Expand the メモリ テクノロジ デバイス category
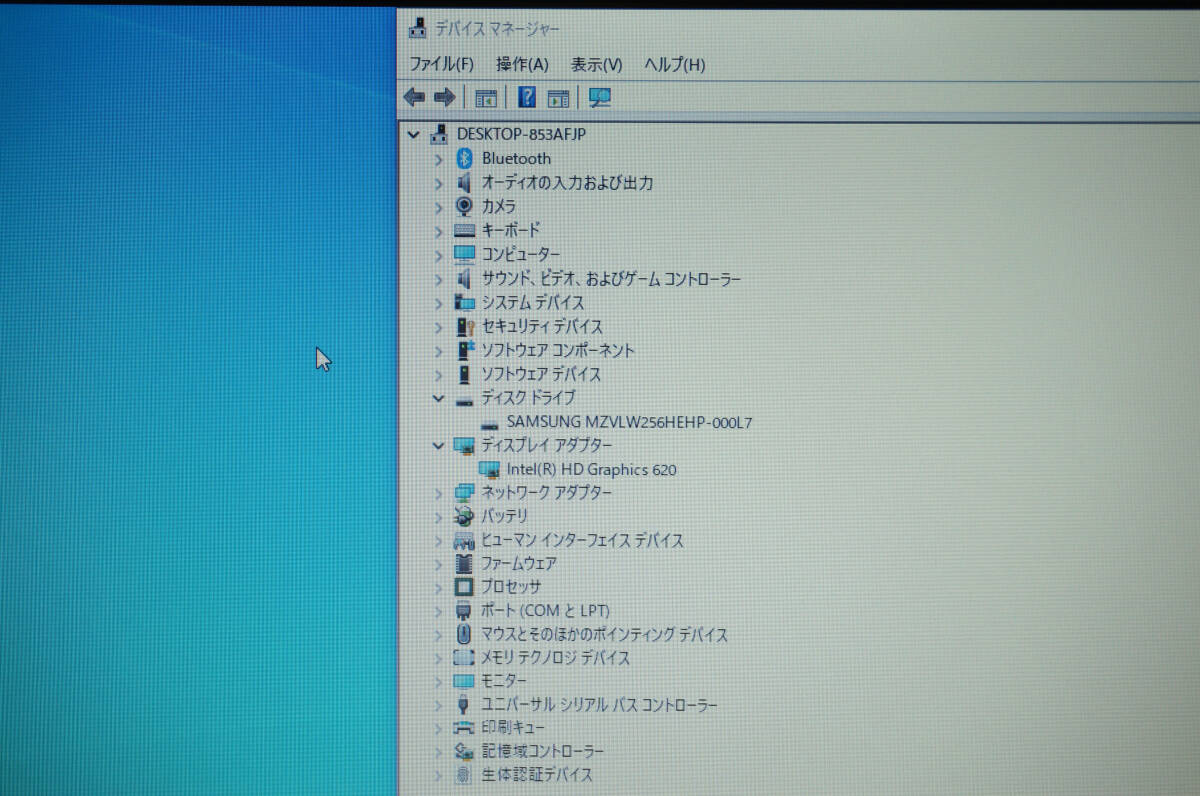Screen dimensions: 1200x796 tap(438, 658)
